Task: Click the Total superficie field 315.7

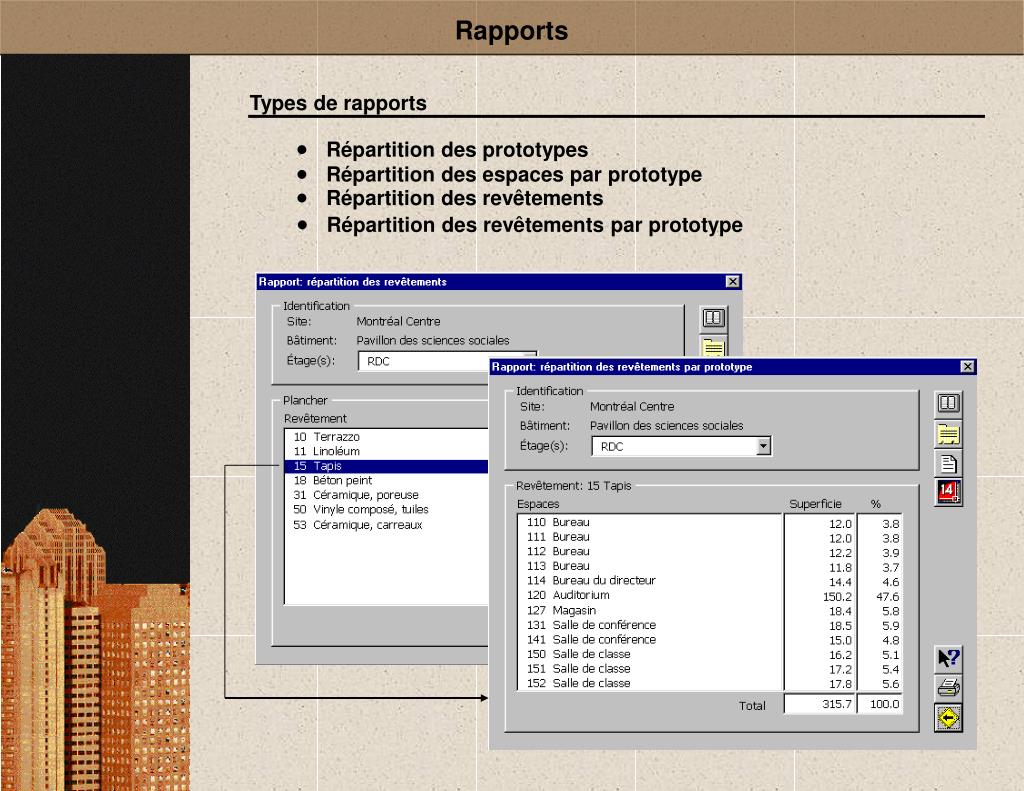Action: click(x=820, y=704)
